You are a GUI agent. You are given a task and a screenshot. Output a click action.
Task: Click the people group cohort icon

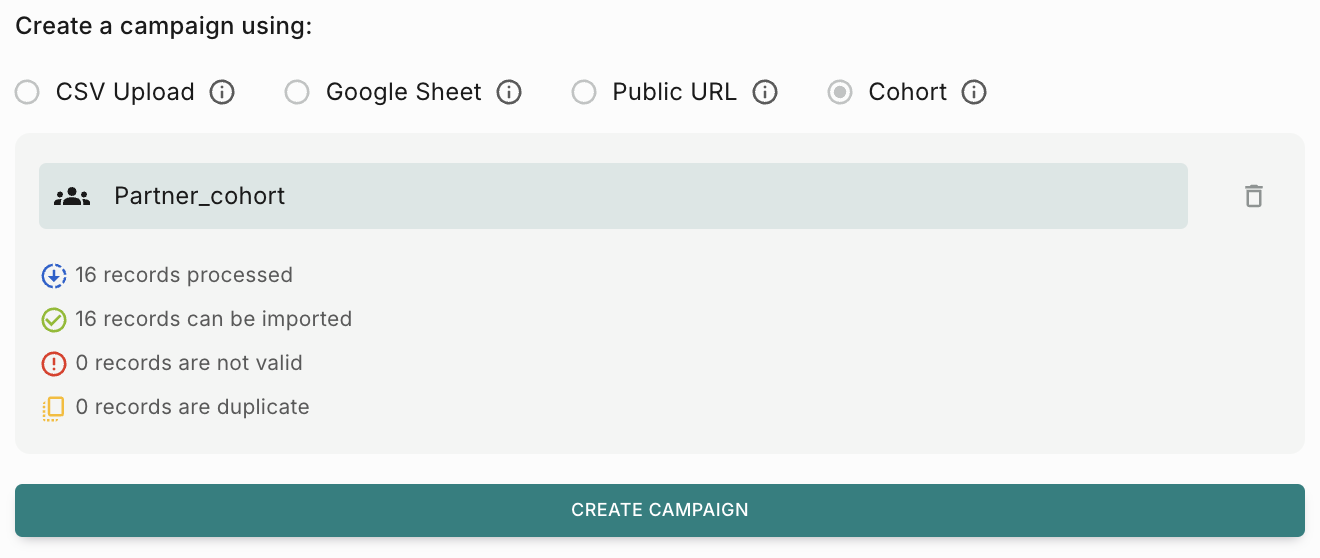click(72, 196)
